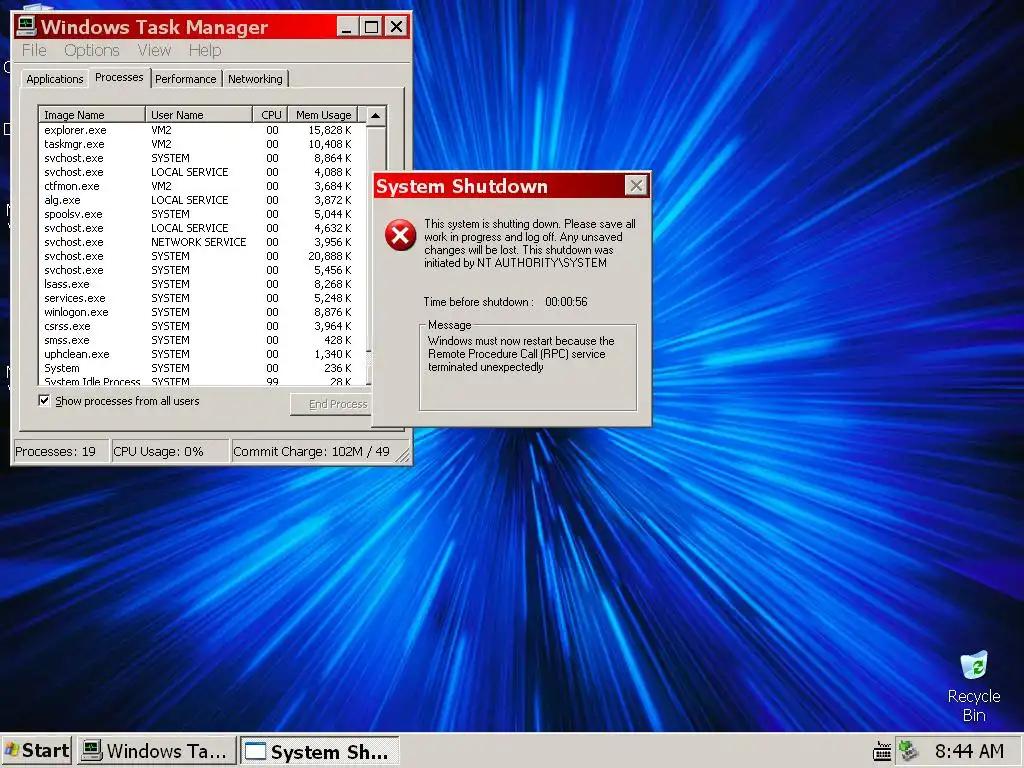Close the System Shutdown dialog
The height and width of the screenshot is (768, 1024).
click(x=636, y=186)
